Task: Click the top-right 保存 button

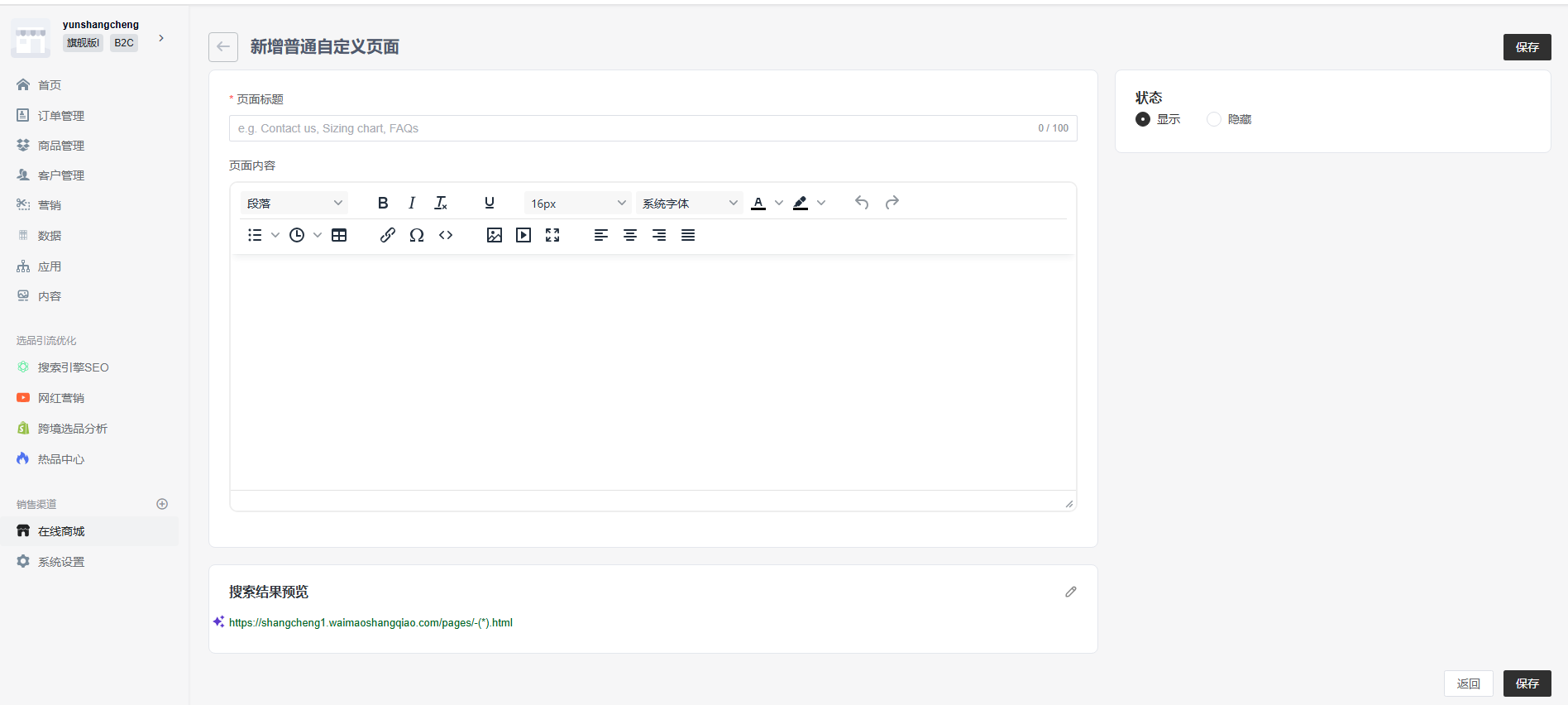Action: [1527, 47]
